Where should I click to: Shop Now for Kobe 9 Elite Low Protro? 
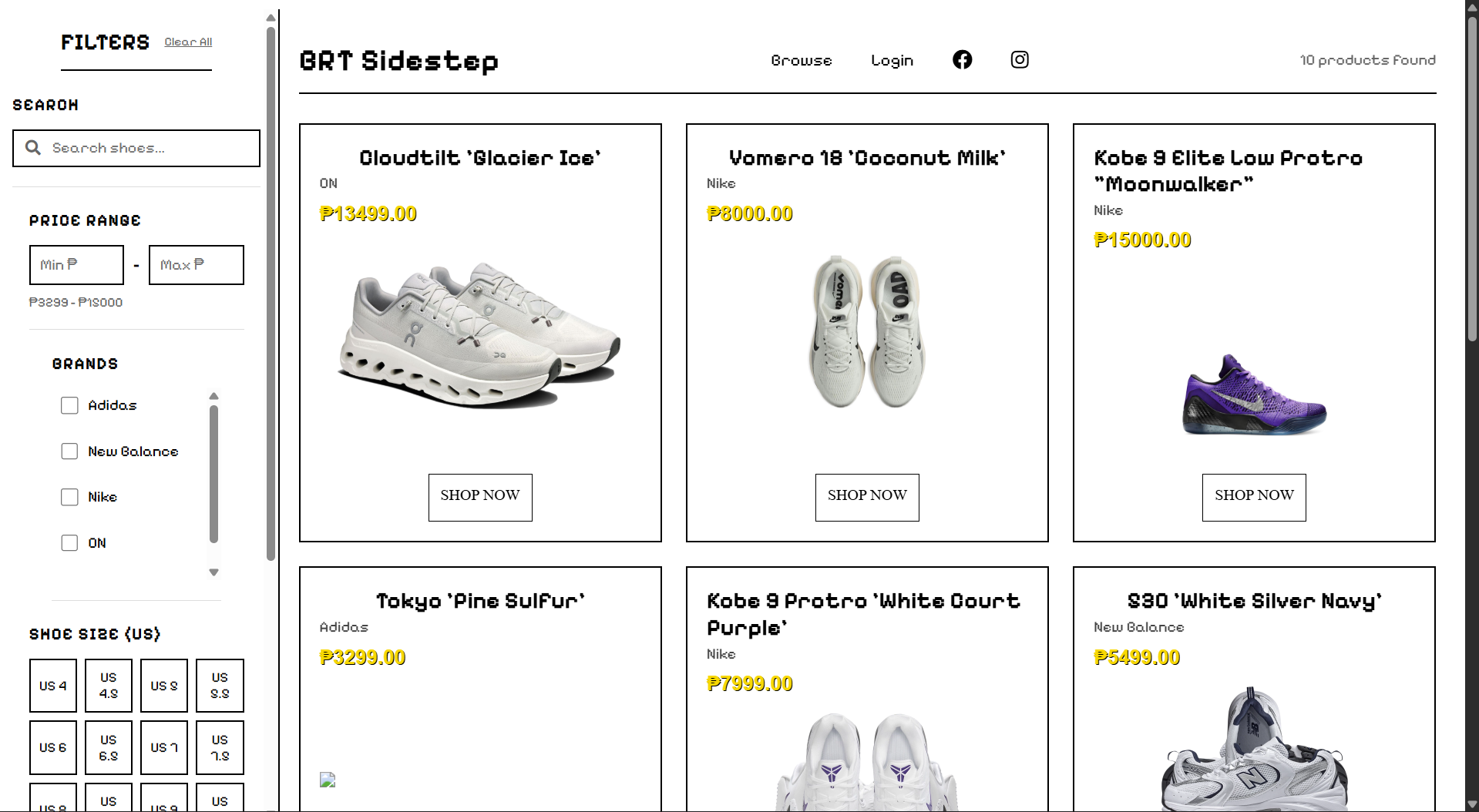[1253, 497]
